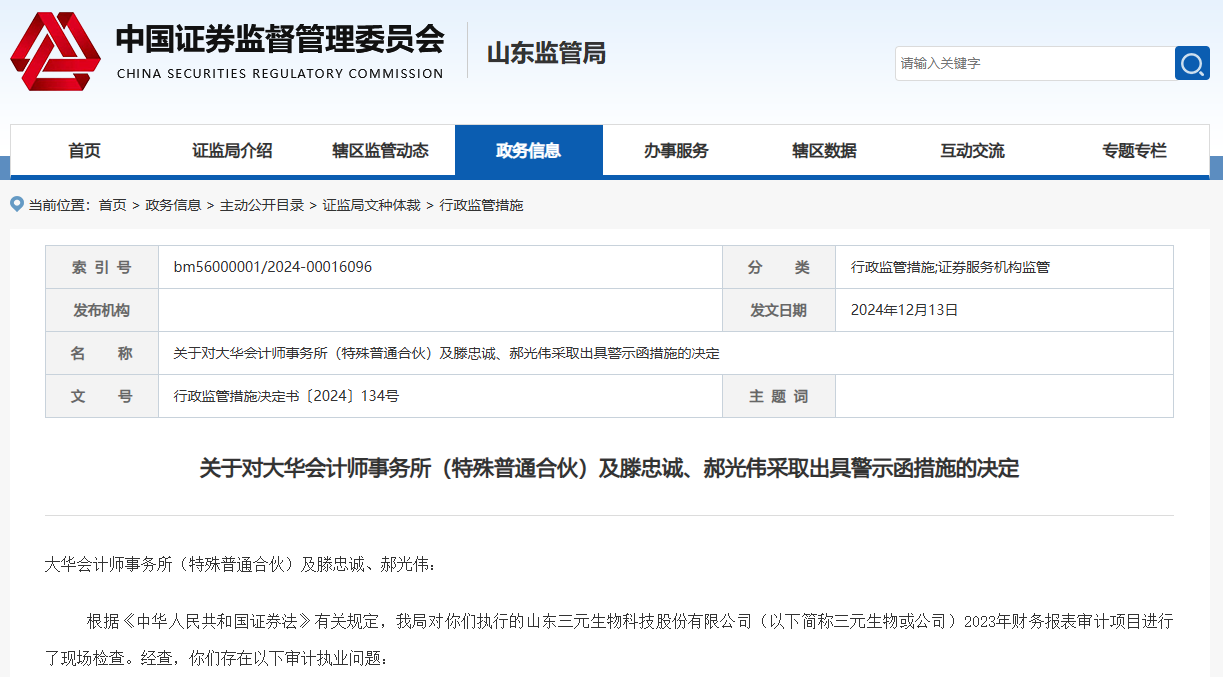Click the 名称 row title text in table
This screenshot has width=1223, height=677.
pos(446,353)
